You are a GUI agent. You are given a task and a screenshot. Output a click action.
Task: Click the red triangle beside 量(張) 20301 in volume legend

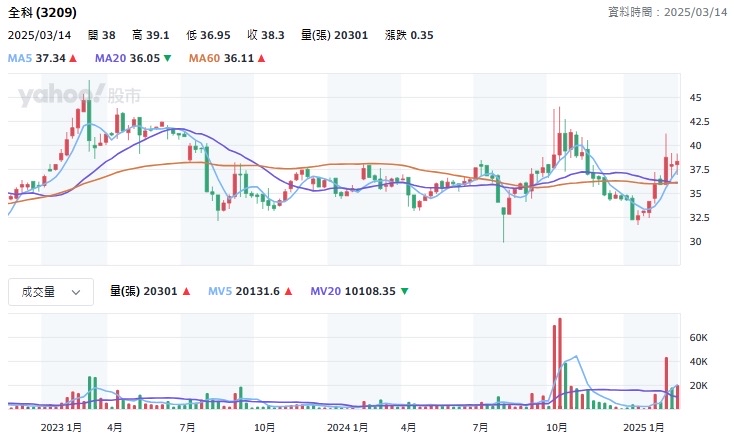click(186, 292)
